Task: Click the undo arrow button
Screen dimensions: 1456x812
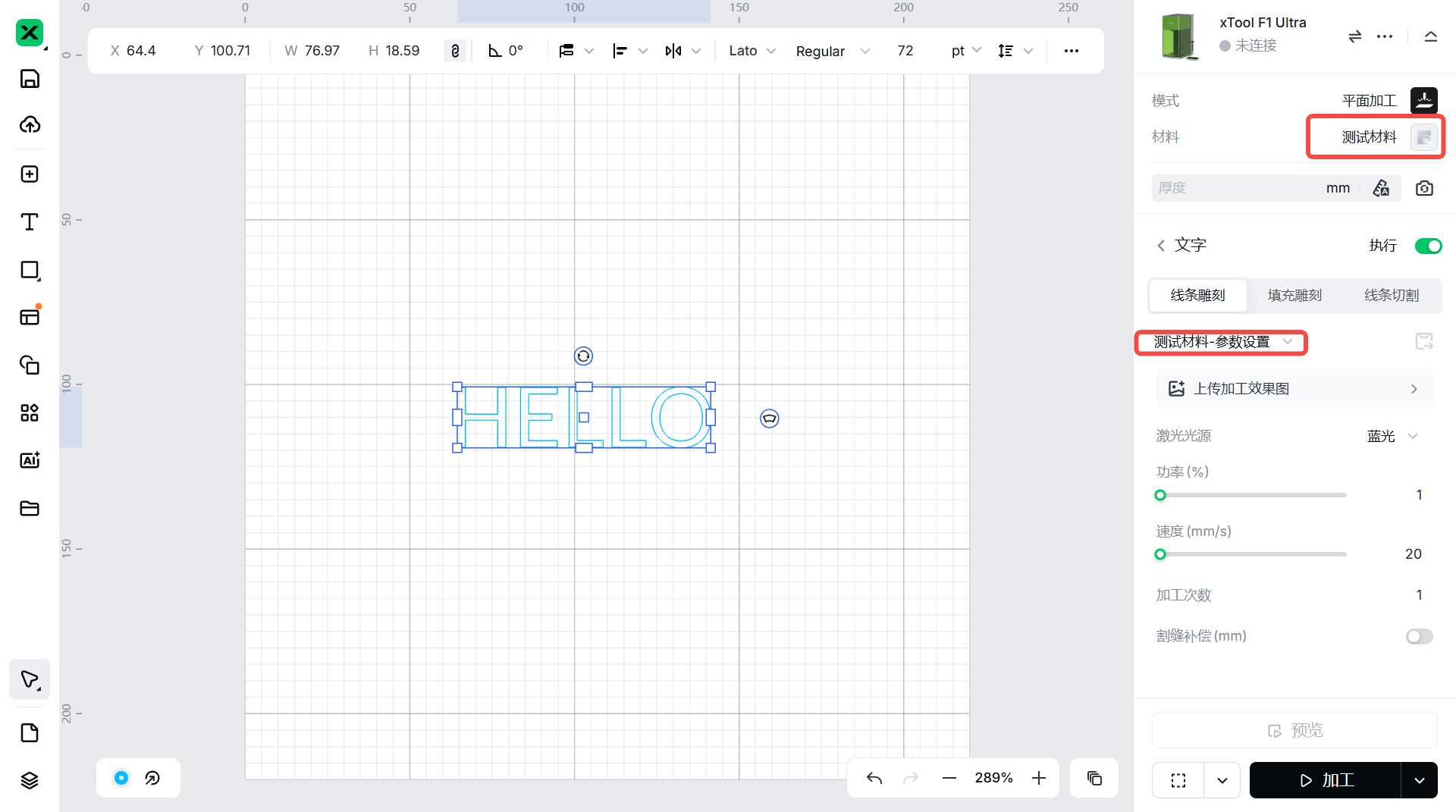Action: point(874,778)
